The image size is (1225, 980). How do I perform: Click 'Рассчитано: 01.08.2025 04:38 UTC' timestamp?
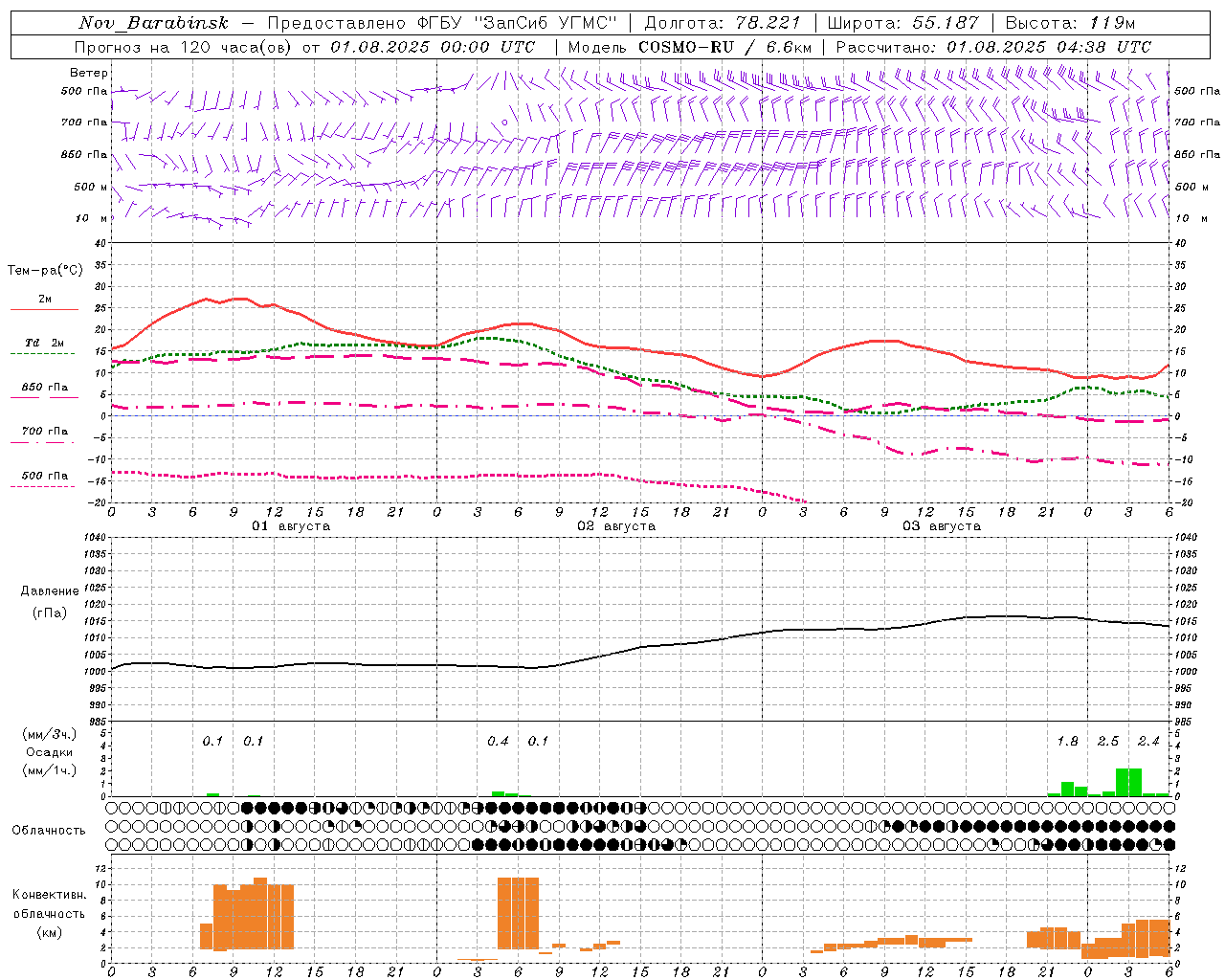pyautogui.click(x=993, y=47)
